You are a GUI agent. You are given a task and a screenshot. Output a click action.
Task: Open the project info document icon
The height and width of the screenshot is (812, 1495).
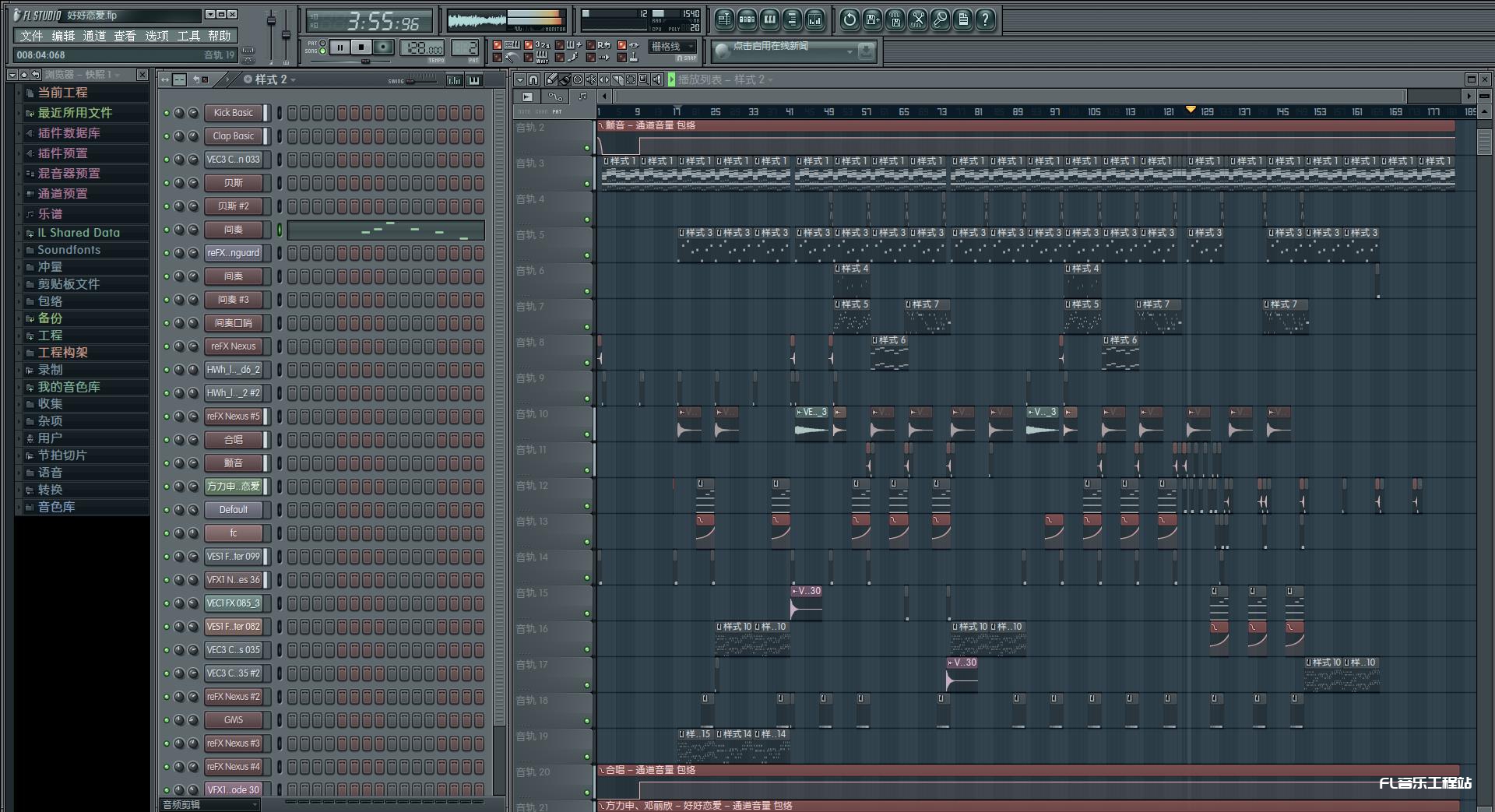[962, 19]
